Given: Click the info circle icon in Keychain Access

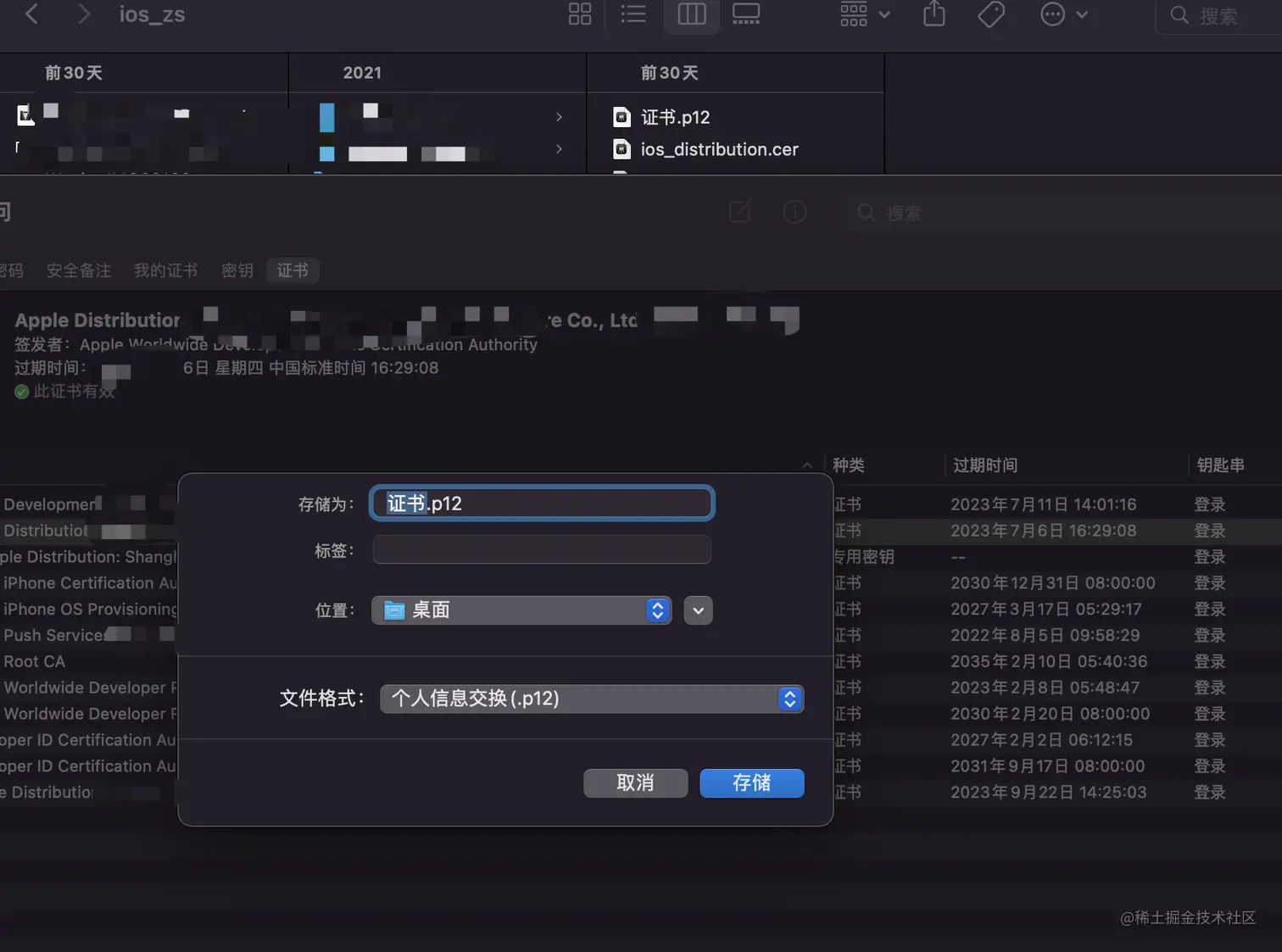Looking at the screenshot, I should click(794, 212).
